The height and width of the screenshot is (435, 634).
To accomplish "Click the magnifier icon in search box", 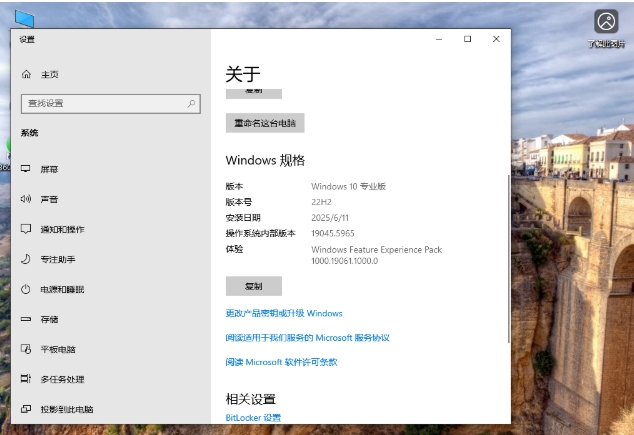I will 192,103.
